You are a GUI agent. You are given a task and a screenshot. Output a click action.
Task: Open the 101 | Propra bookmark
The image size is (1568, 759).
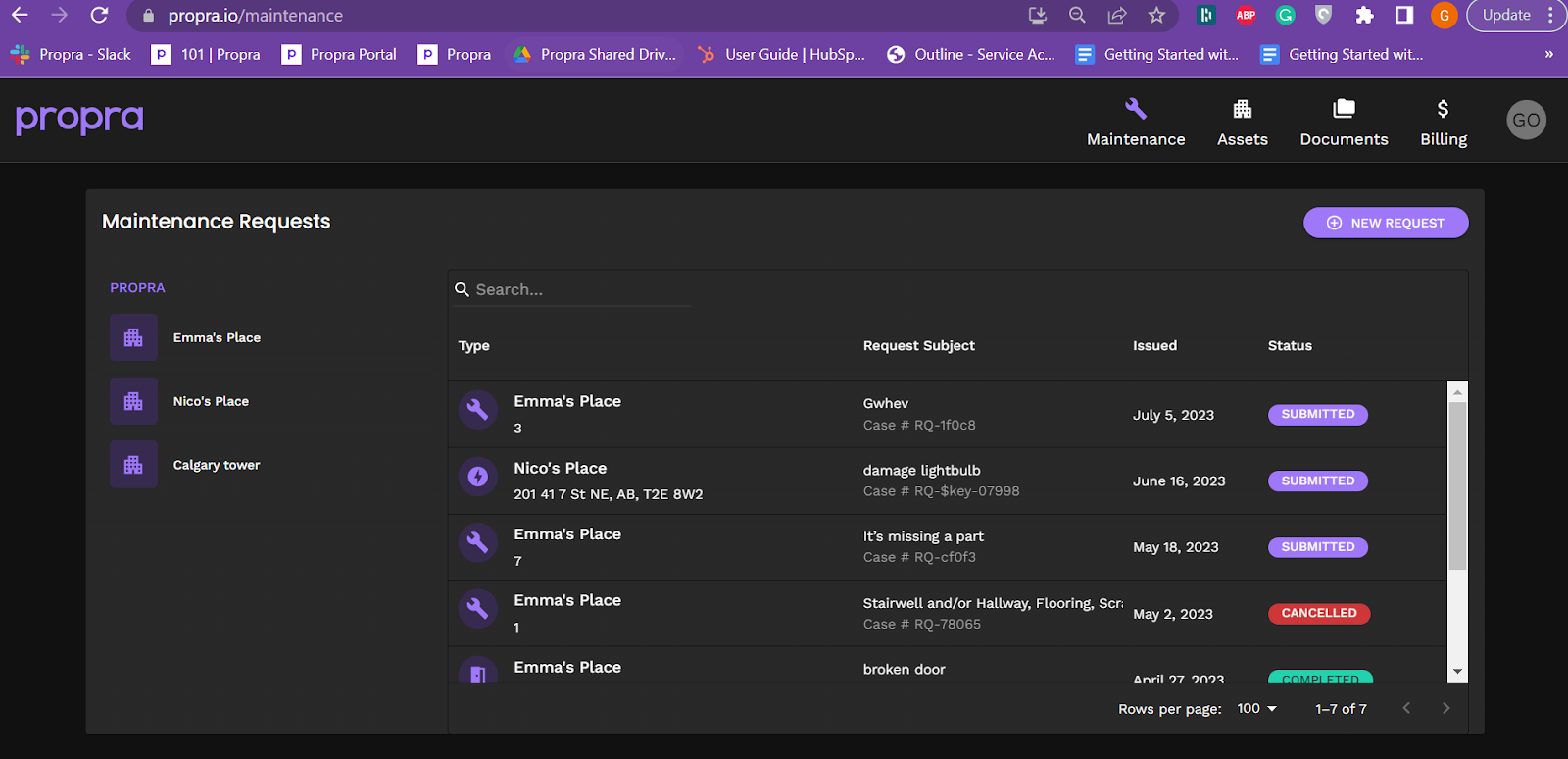(207, 54)
